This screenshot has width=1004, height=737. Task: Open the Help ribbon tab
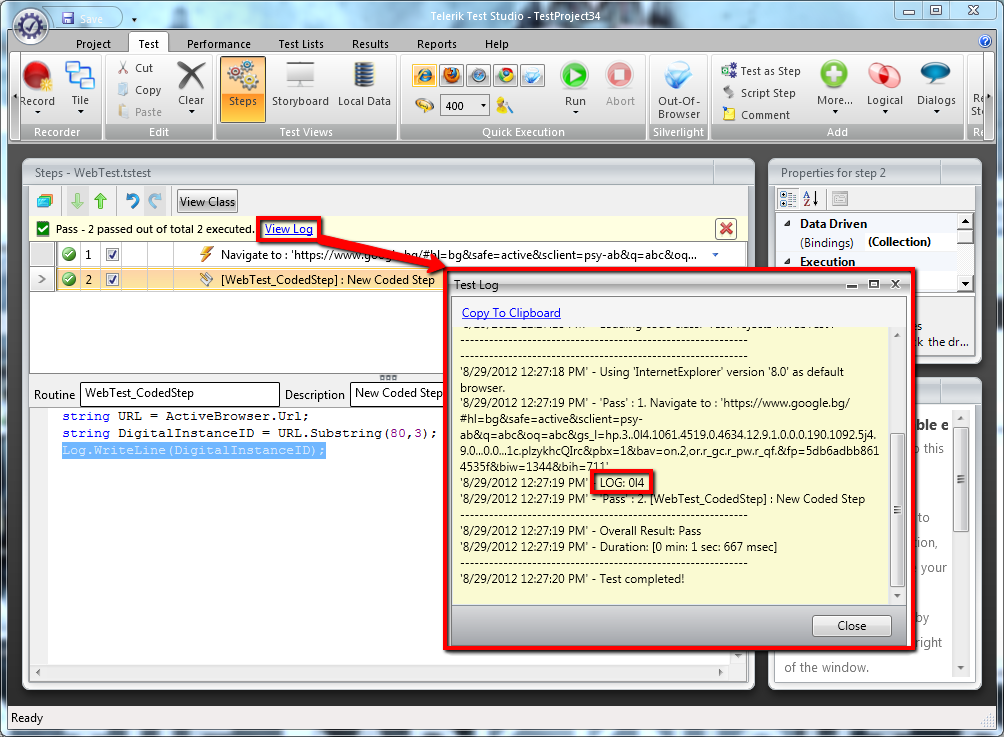(x=496, y=44)
